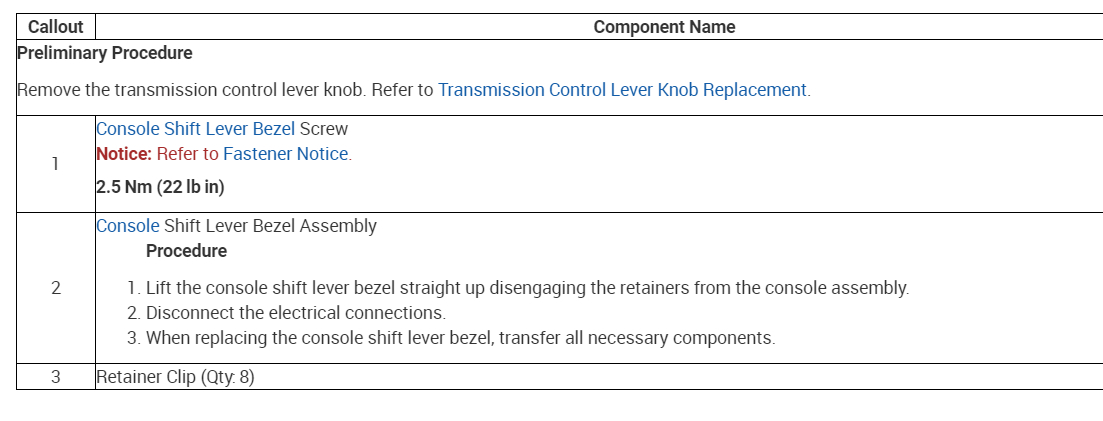Click the Preliminary Procedure heading
This screenshot has height=421, width=1103.
tap(105, 53)
